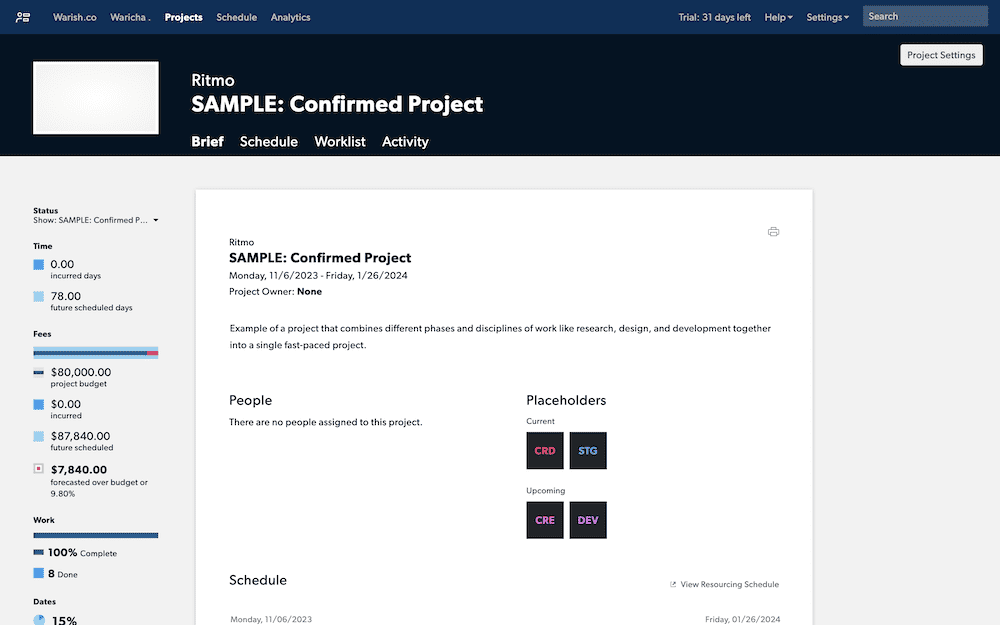Click the Dates pie chart icon
Viewport: 1000px width, 625px height.
(39, 620)
